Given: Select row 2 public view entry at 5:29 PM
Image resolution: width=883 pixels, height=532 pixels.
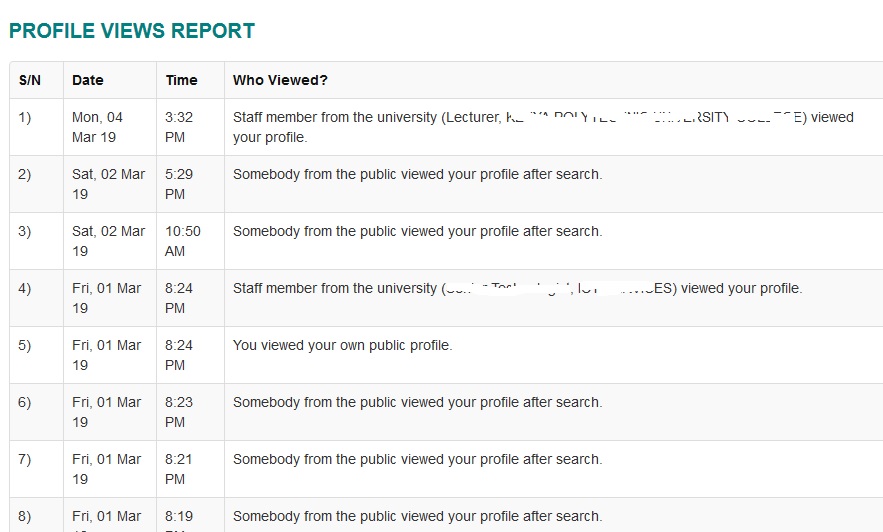Looking at the screenshot, I should [418, 175].
